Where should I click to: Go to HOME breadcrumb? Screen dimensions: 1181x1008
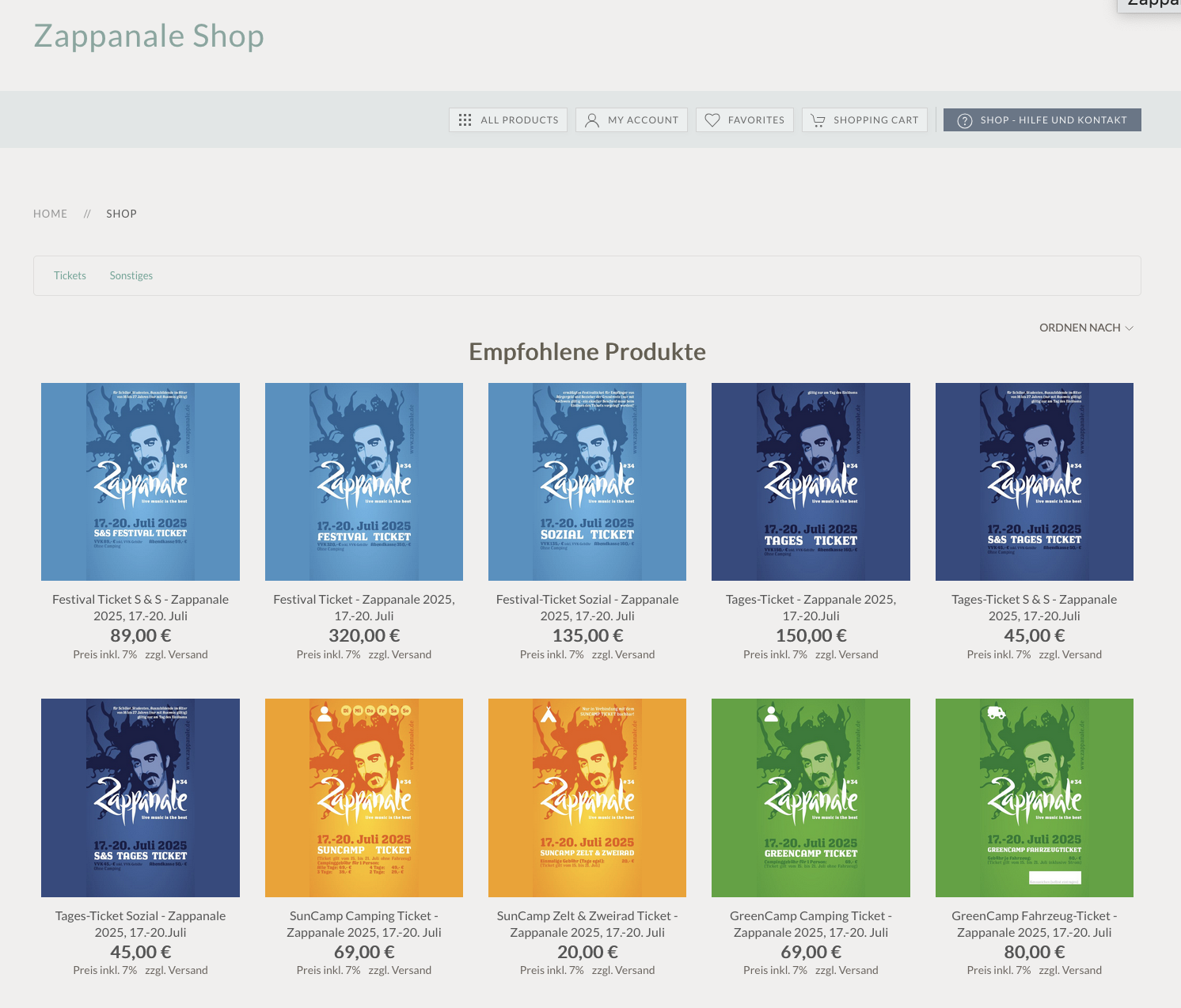tap(50, 214)
